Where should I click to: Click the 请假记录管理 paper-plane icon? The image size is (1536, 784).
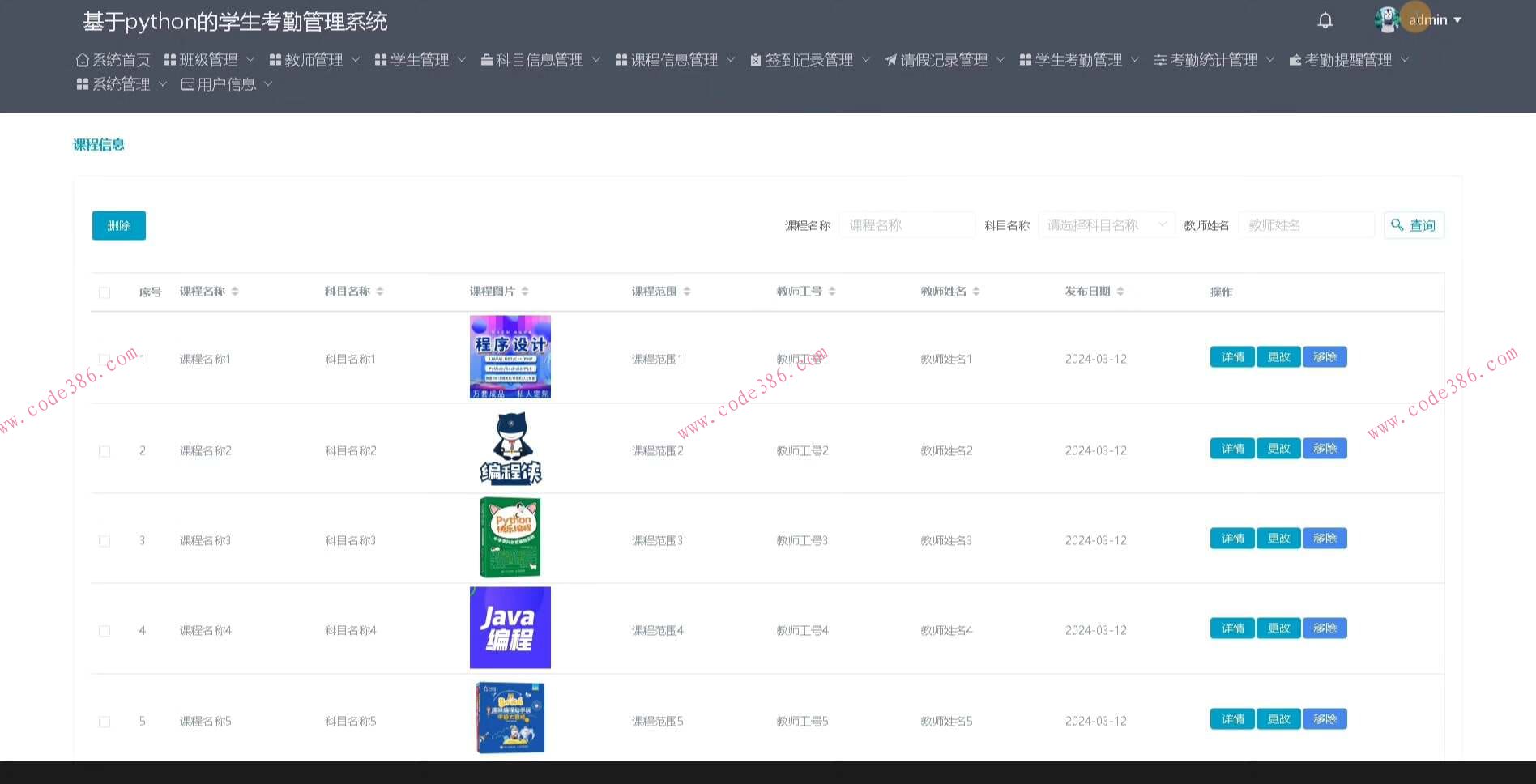tap(890, 58)
